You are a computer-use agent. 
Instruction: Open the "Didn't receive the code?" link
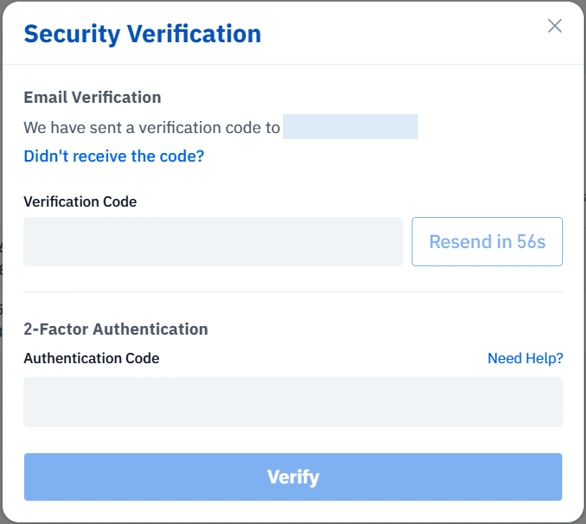coord(114,156)
